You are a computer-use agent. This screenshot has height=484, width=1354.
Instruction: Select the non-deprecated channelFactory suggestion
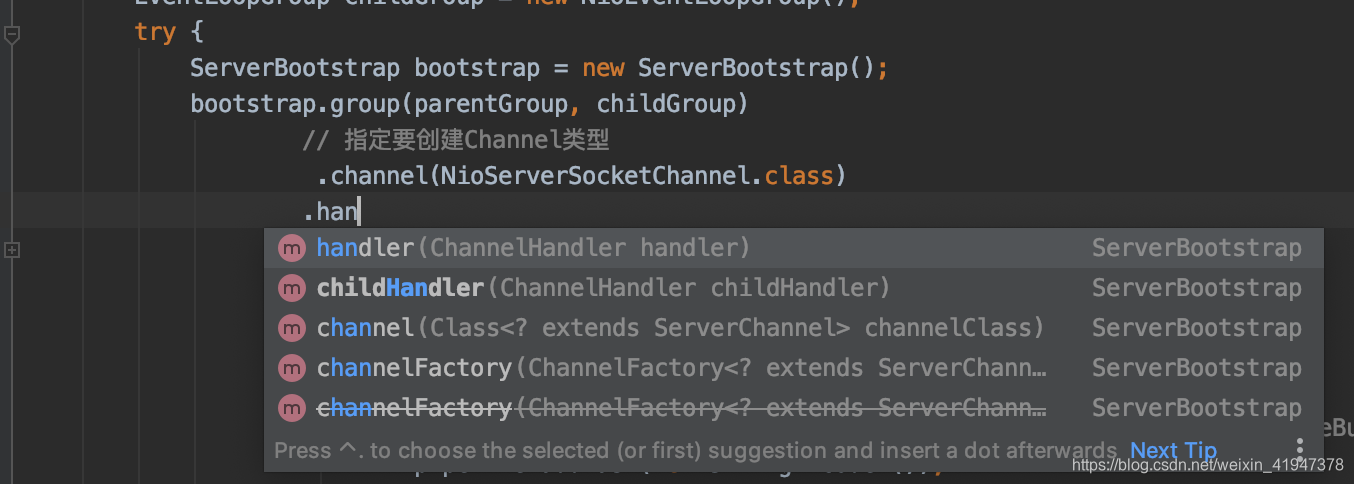pyautogui.click(x=680, y=368)
